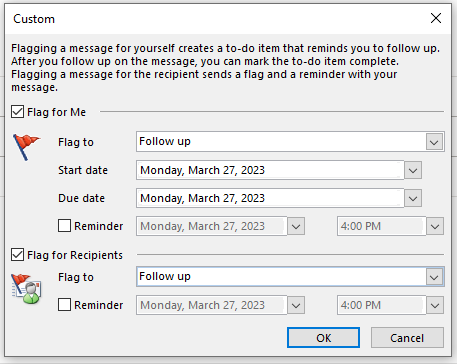The width and height of the screenshot is (457, 364).
Task: Click into the Due date field
Action: click(x=270, y=198)
